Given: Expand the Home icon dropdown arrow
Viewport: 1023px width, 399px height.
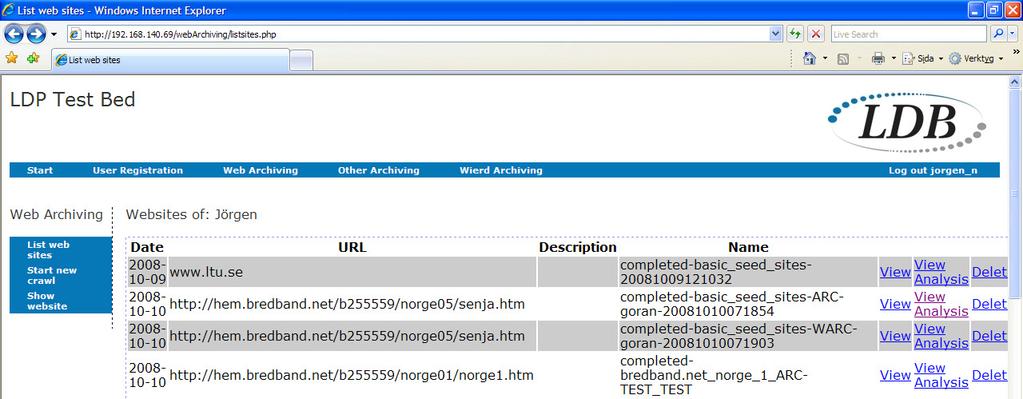Looking at the screenshot, I should point(825,59).
